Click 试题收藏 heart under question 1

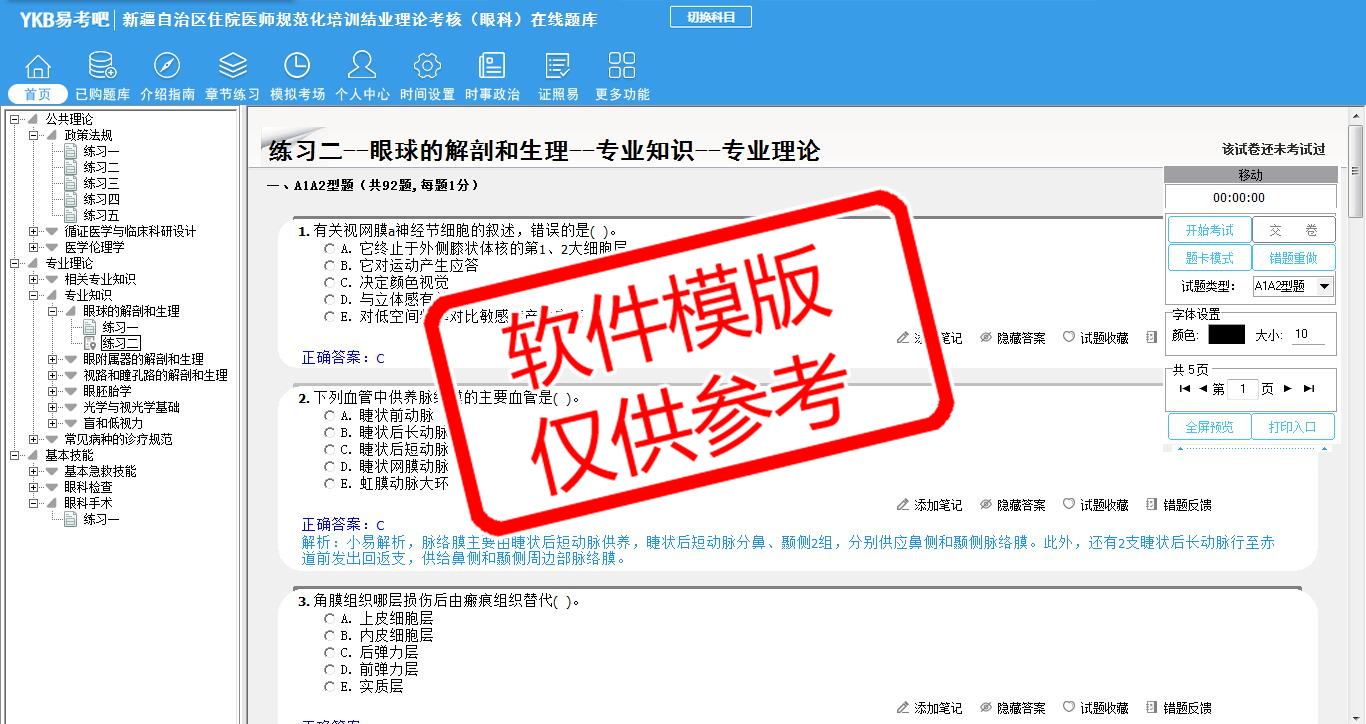[x=1096, y=338]
